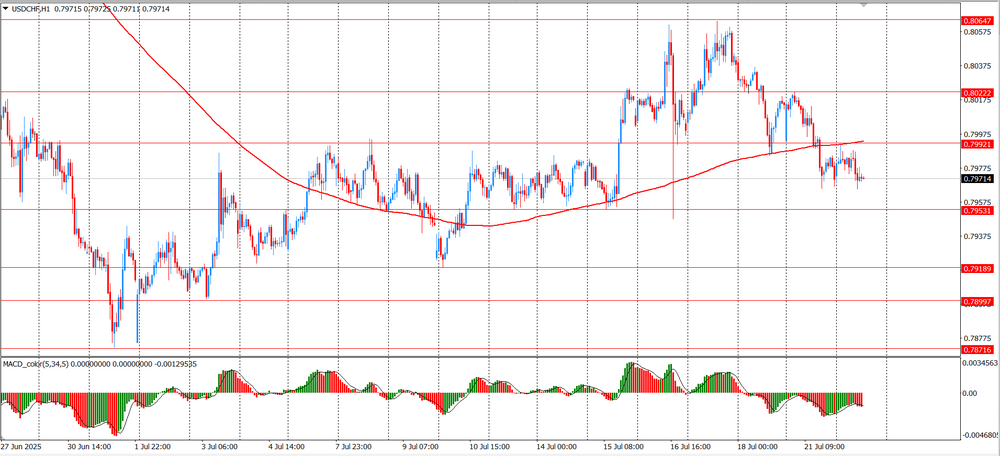Click the triangle arrow before USDCHF,H1
The height and width of the screenshot is (456, 1000).
(x=5, y=8)
